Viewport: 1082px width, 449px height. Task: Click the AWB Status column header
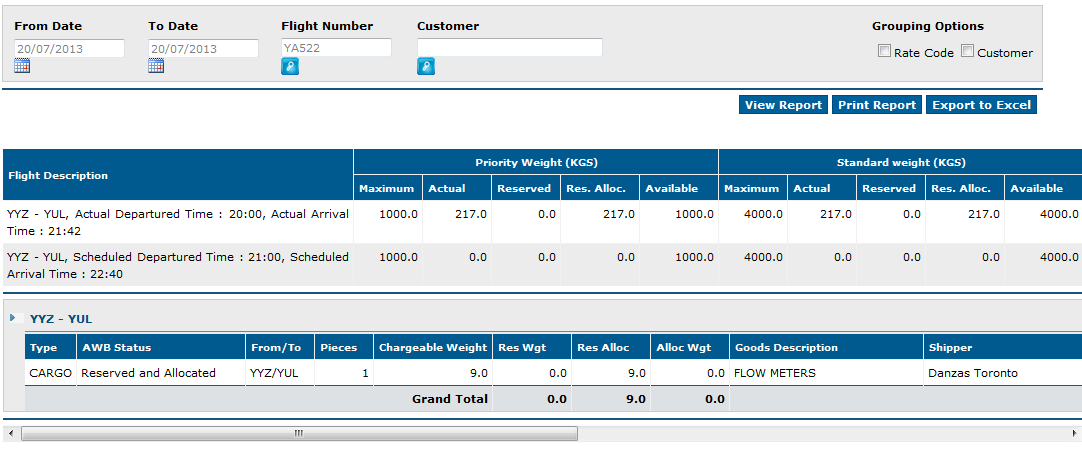[161, 348]
